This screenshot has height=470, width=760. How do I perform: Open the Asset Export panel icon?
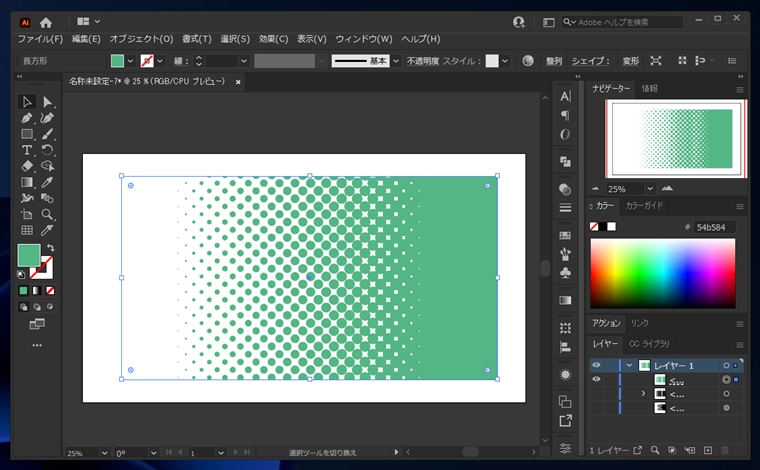tap(565, 421)
